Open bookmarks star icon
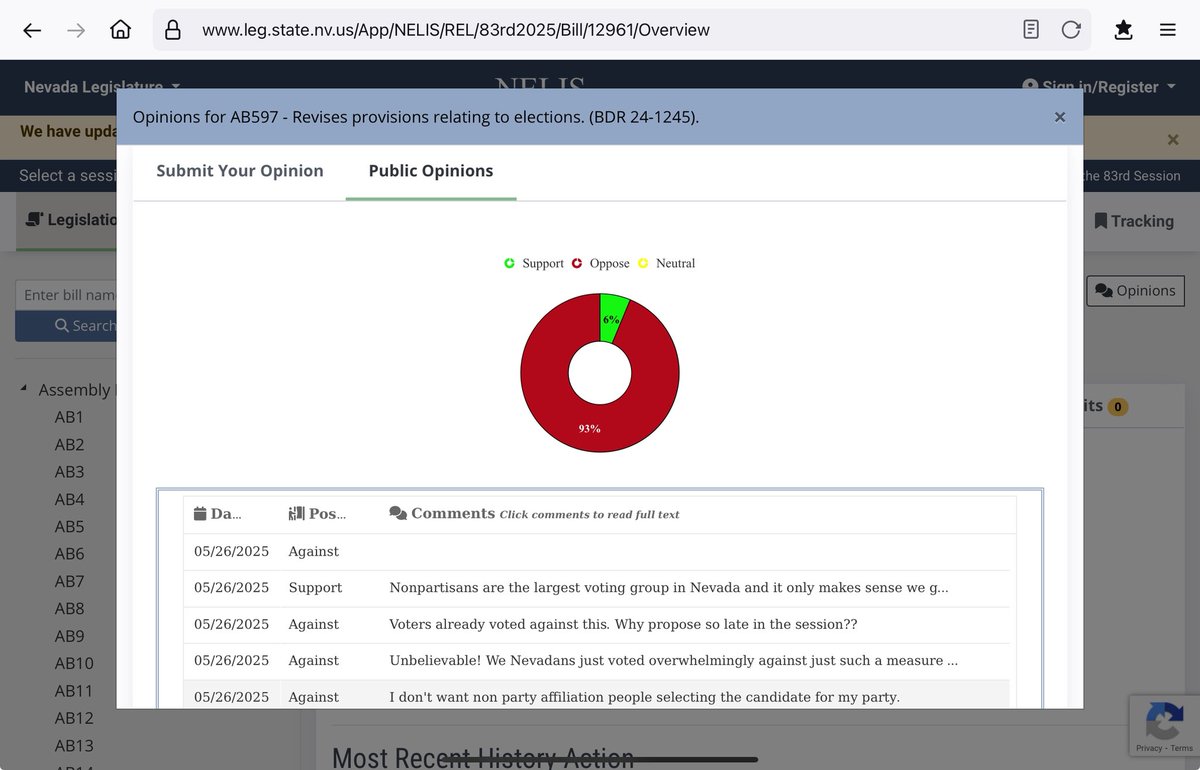1200x770 pixels. (1123, 30)
